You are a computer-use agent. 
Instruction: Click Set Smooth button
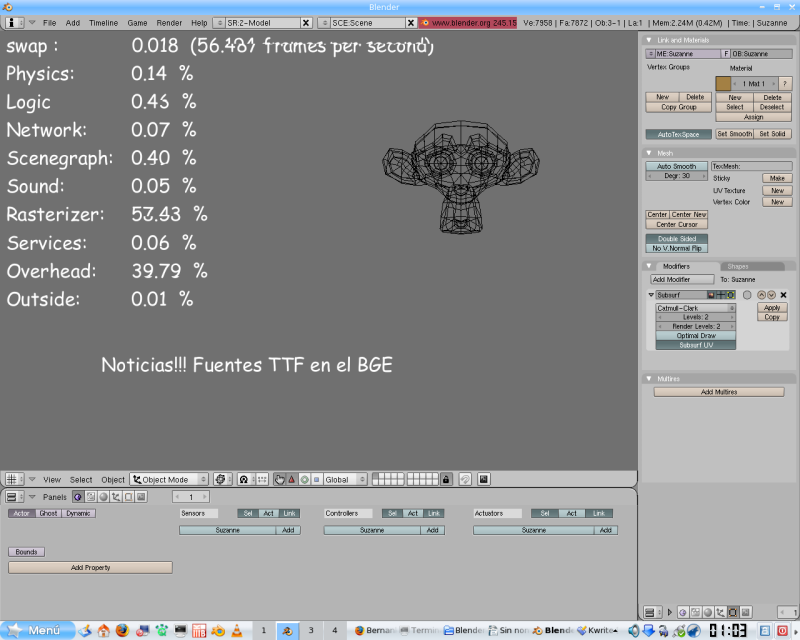734,134
